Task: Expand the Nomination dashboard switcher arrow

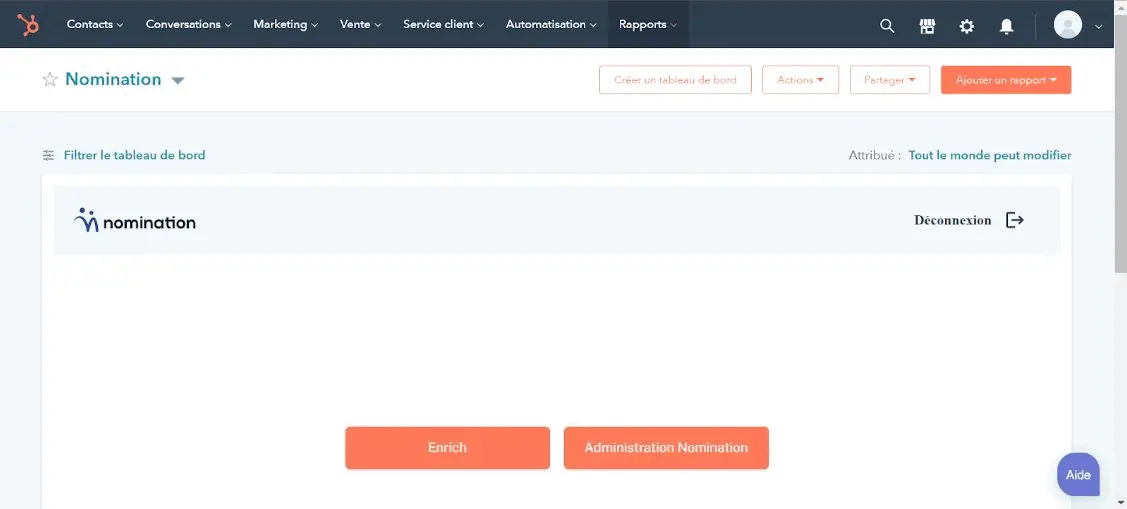Action: (178, 81)
